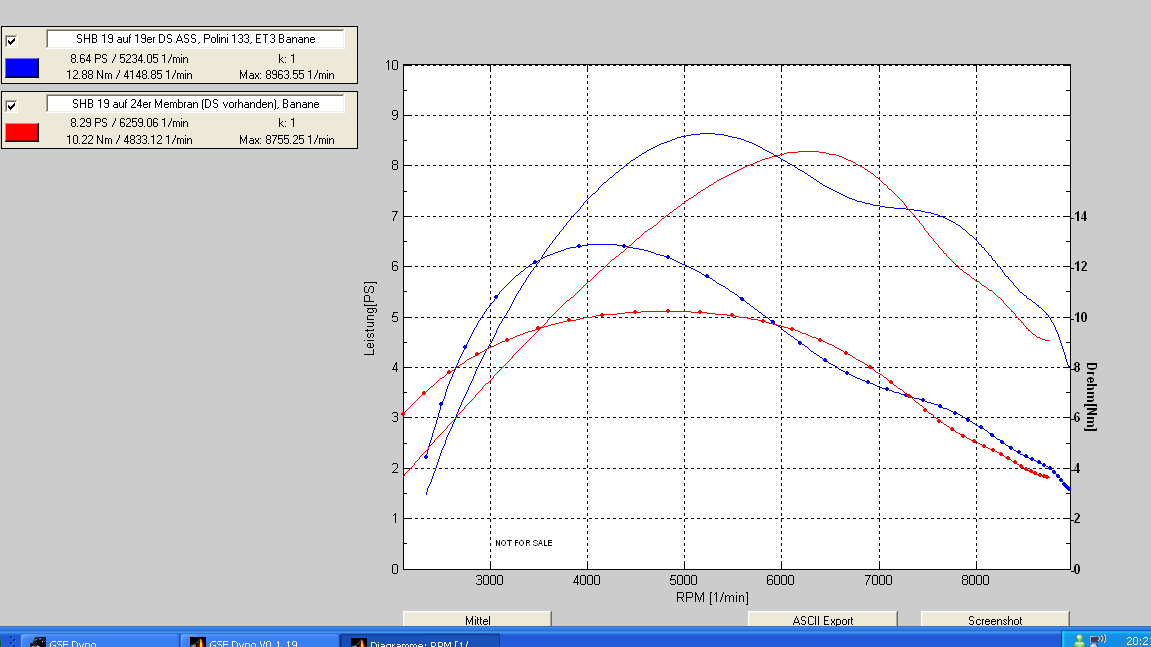Open the volume icon in system tray

pos(1097,640)
